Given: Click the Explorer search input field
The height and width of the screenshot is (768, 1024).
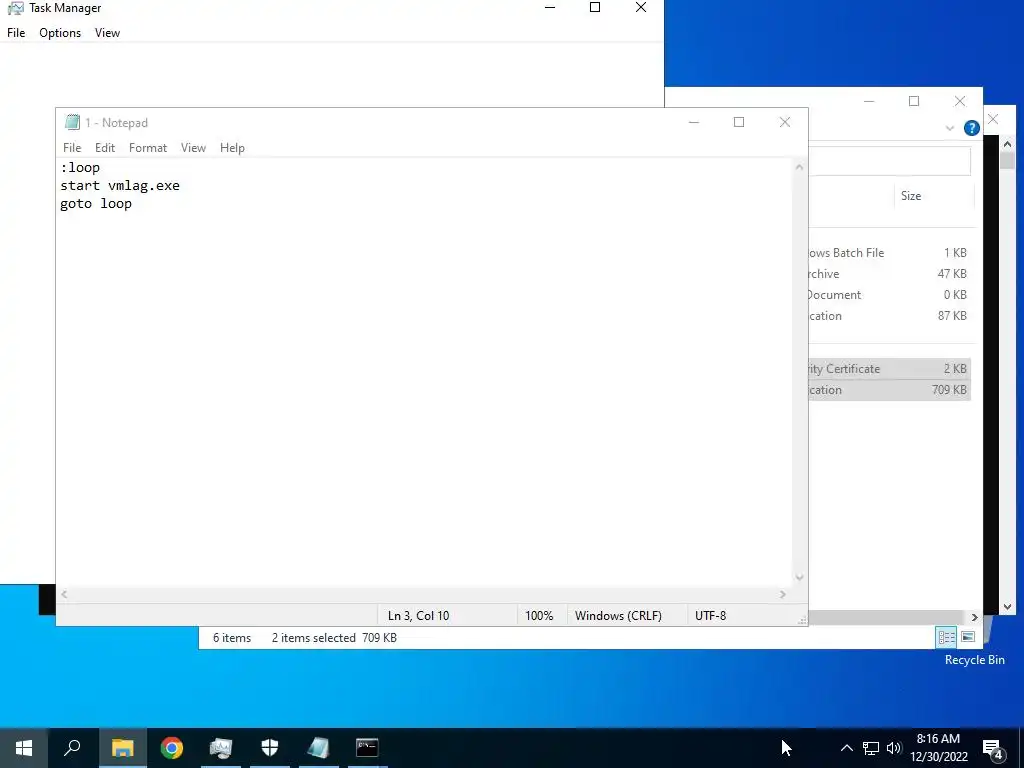Looking at the screenshot, I should 889,161.
